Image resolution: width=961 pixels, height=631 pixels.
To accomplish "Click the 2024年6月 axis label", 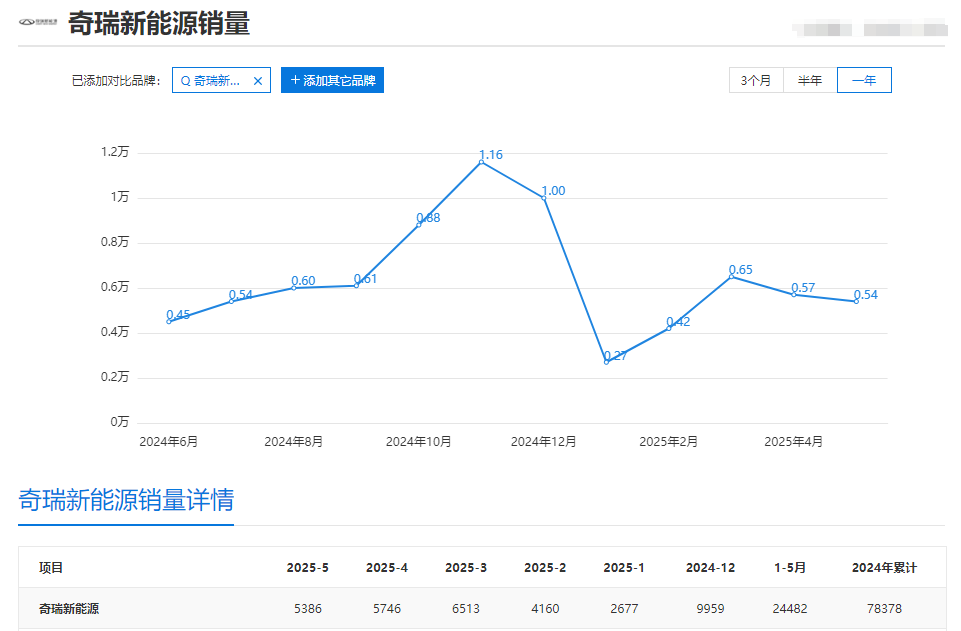I will (x=169, y=442).
